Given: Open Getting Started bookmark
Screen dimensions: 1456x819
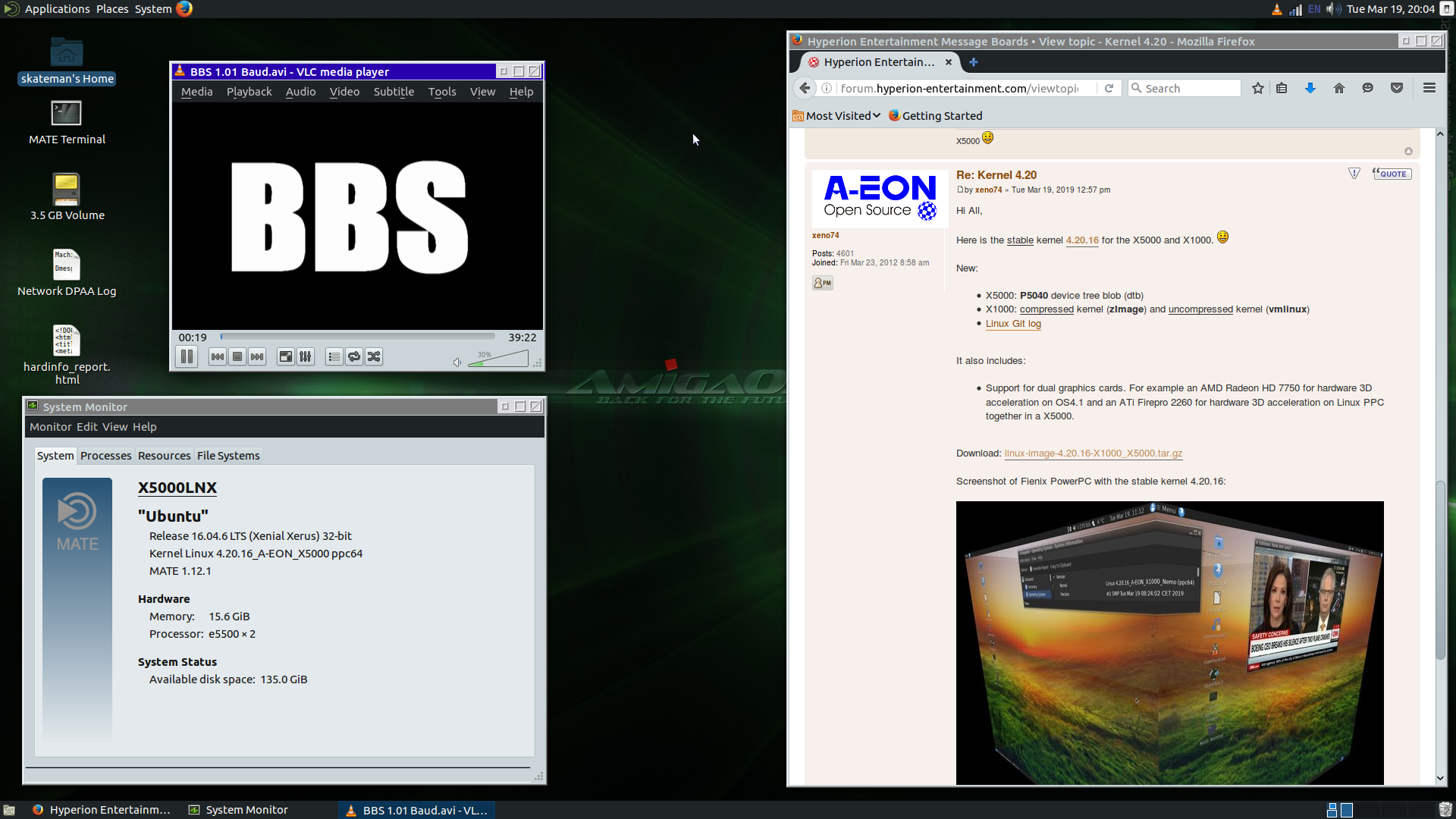Looking at the screenshot, I should [935, 116].
